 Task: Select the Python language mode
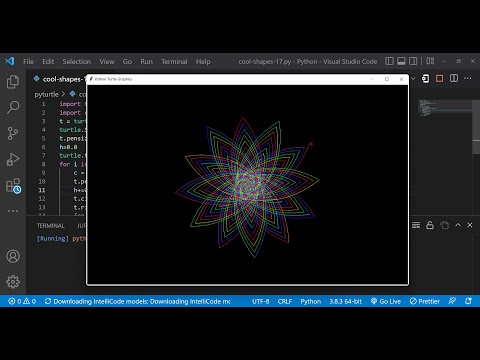click(x=311, y=301)
